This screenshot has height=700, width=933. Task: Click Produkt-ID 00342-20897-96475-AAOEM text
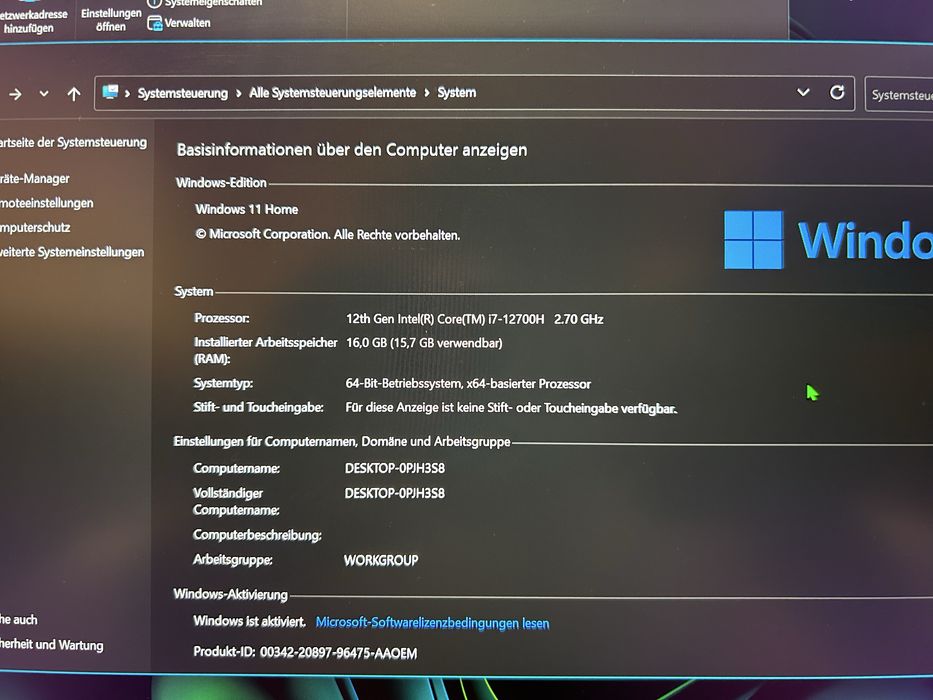pos(305,652)
